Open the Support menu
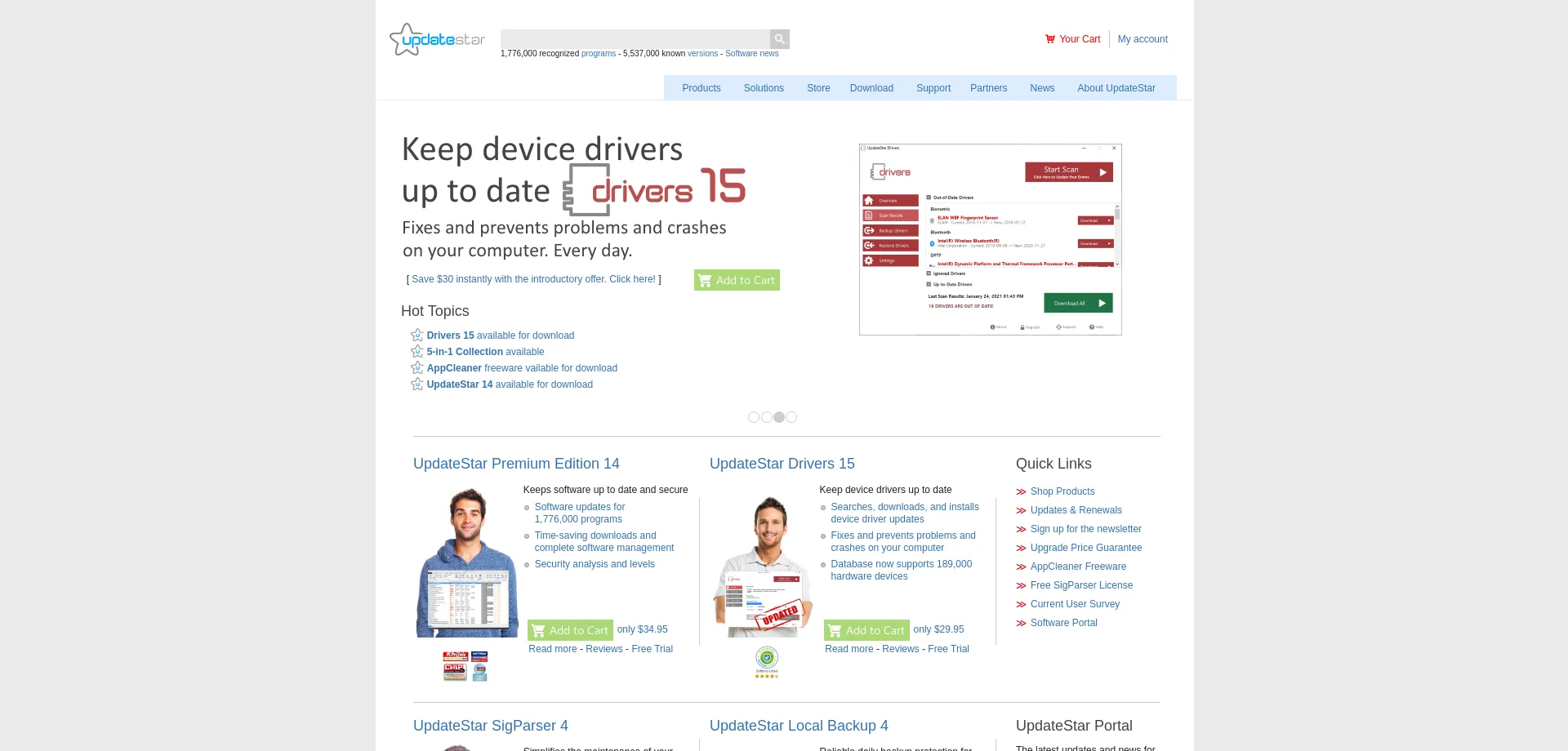1568x751 pixels. [x=933, y=88]
